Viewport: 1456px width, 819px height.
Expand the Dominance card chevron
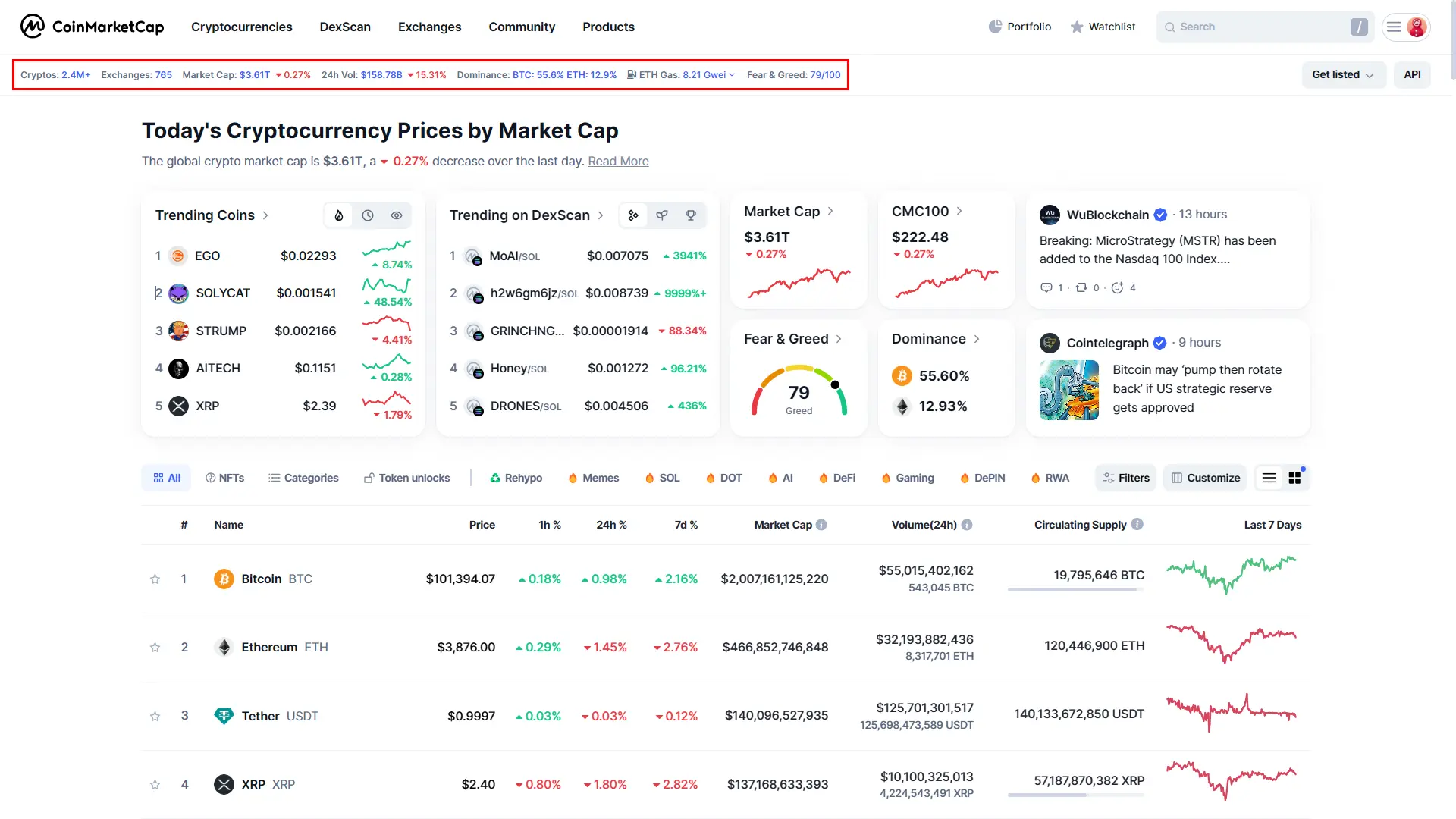pyautogui.click(x=977, y=339)
